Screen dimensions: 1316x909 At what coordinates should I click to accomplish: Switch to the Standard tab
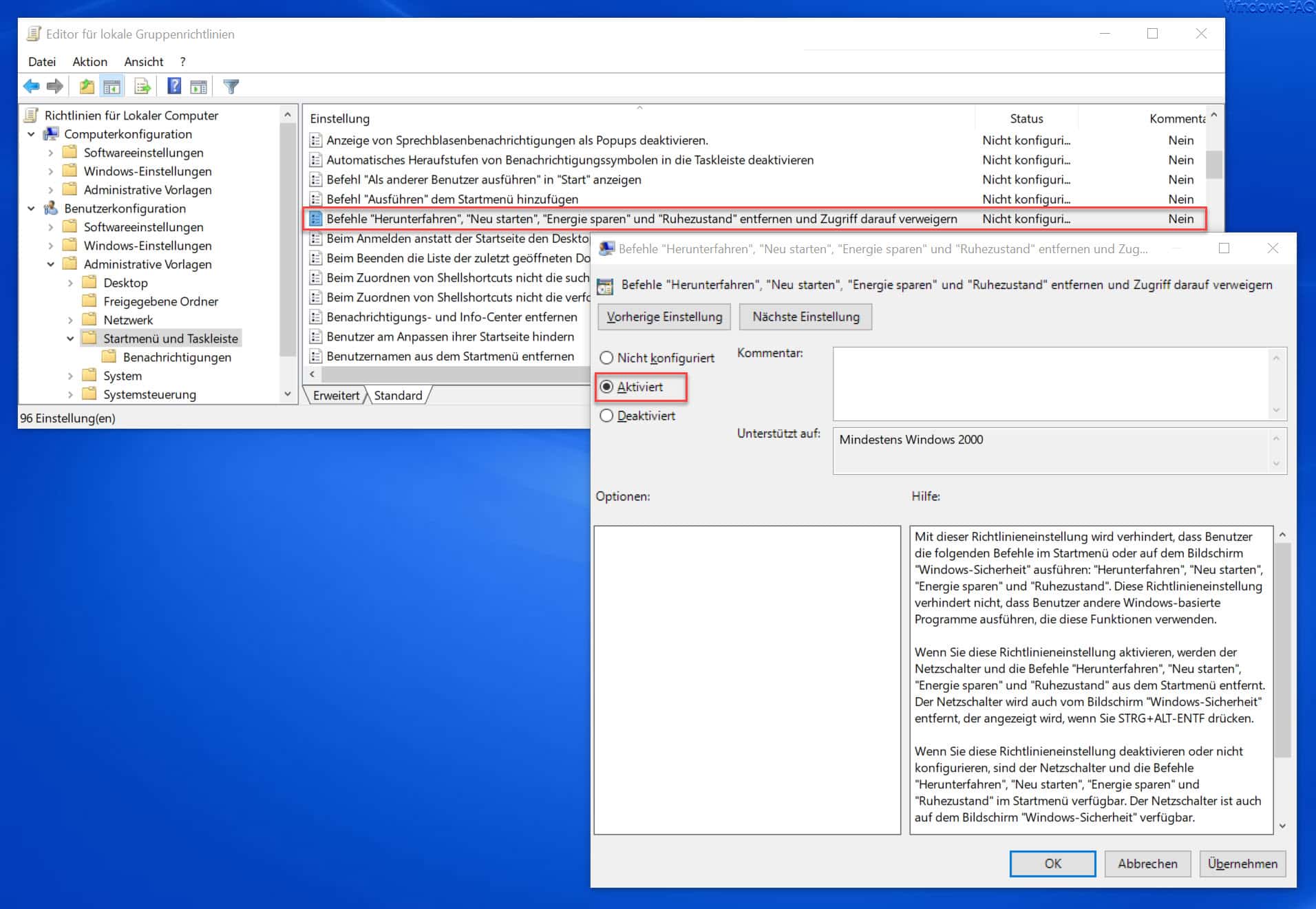398,395
